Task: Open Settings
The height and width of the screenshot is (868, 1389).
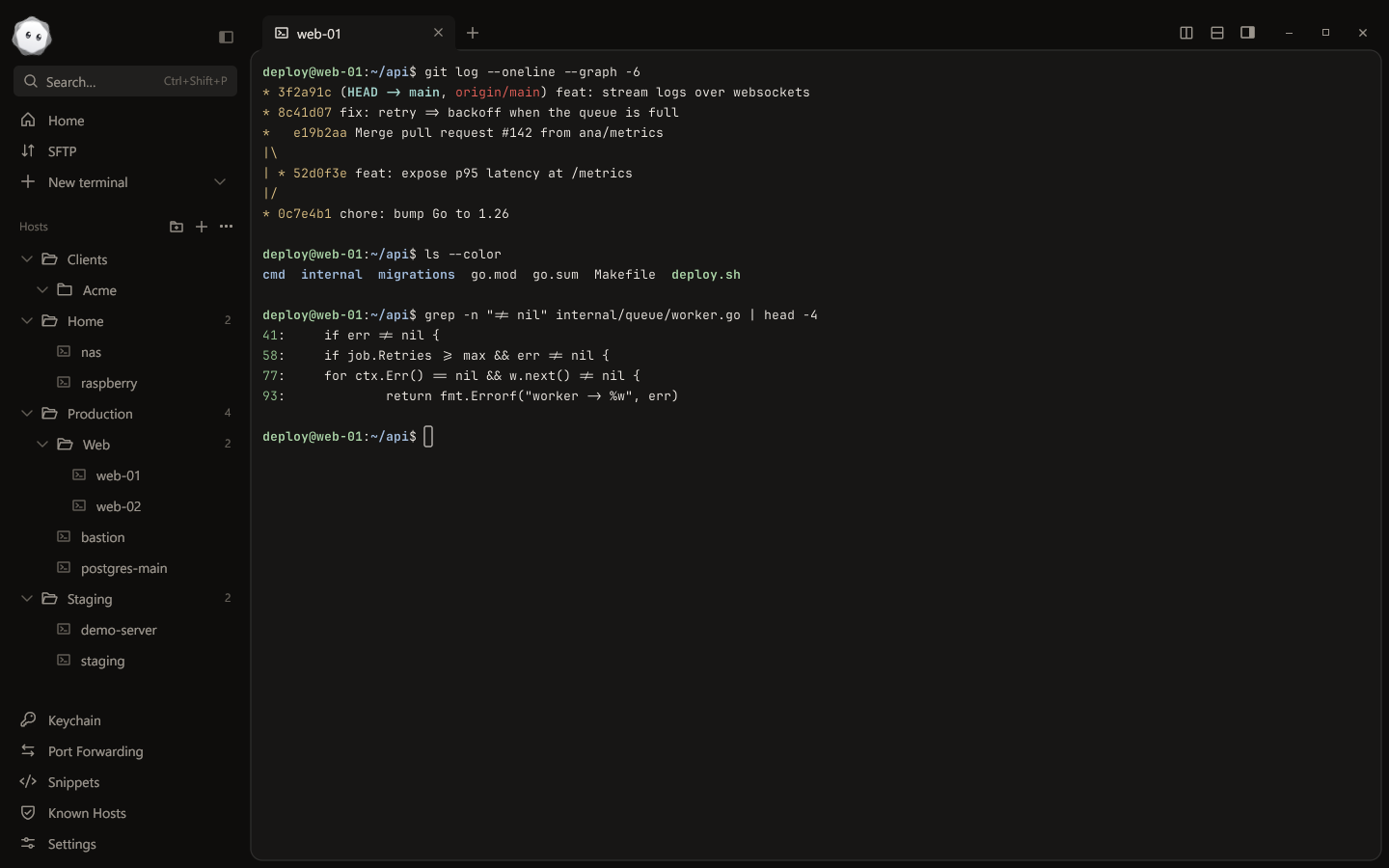Action: 125,844
